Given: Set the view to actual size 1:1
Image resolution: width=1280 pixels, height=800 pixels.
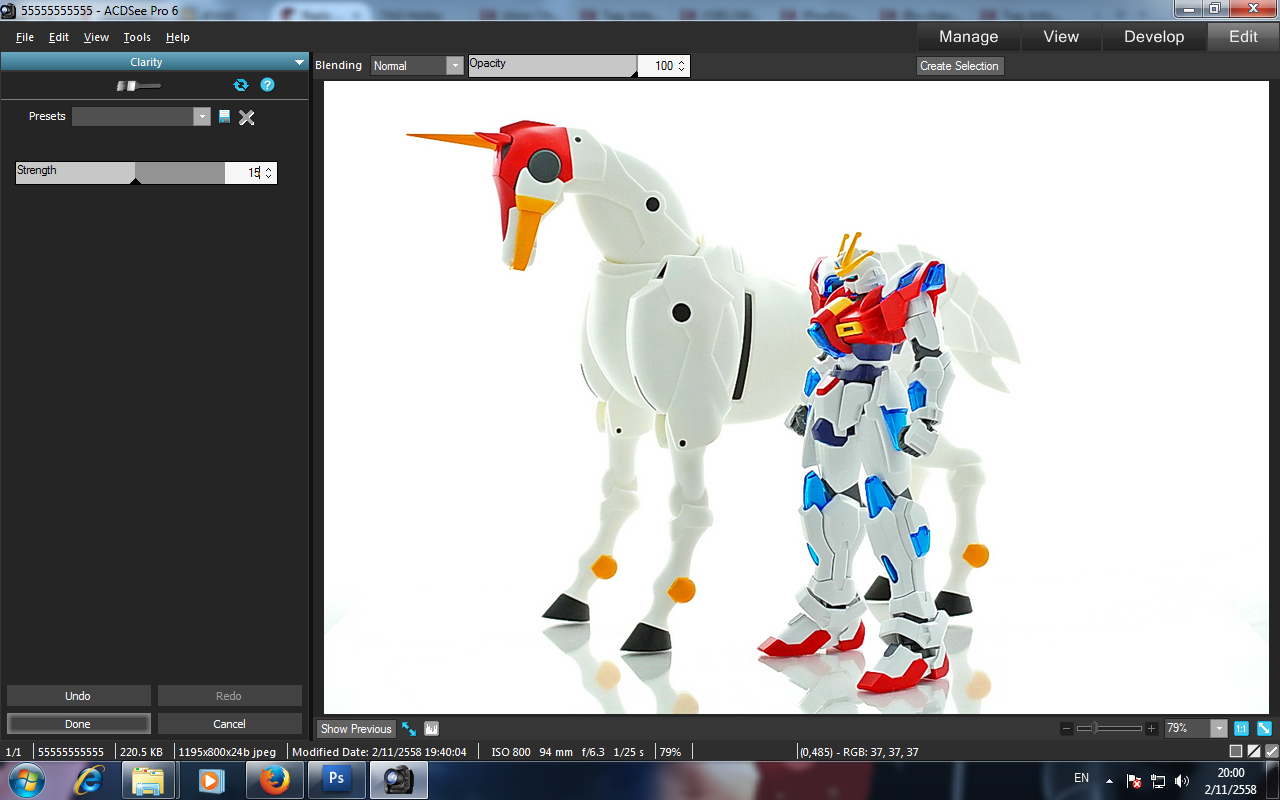Looking at the screenshot, I should pos(1241,729).
